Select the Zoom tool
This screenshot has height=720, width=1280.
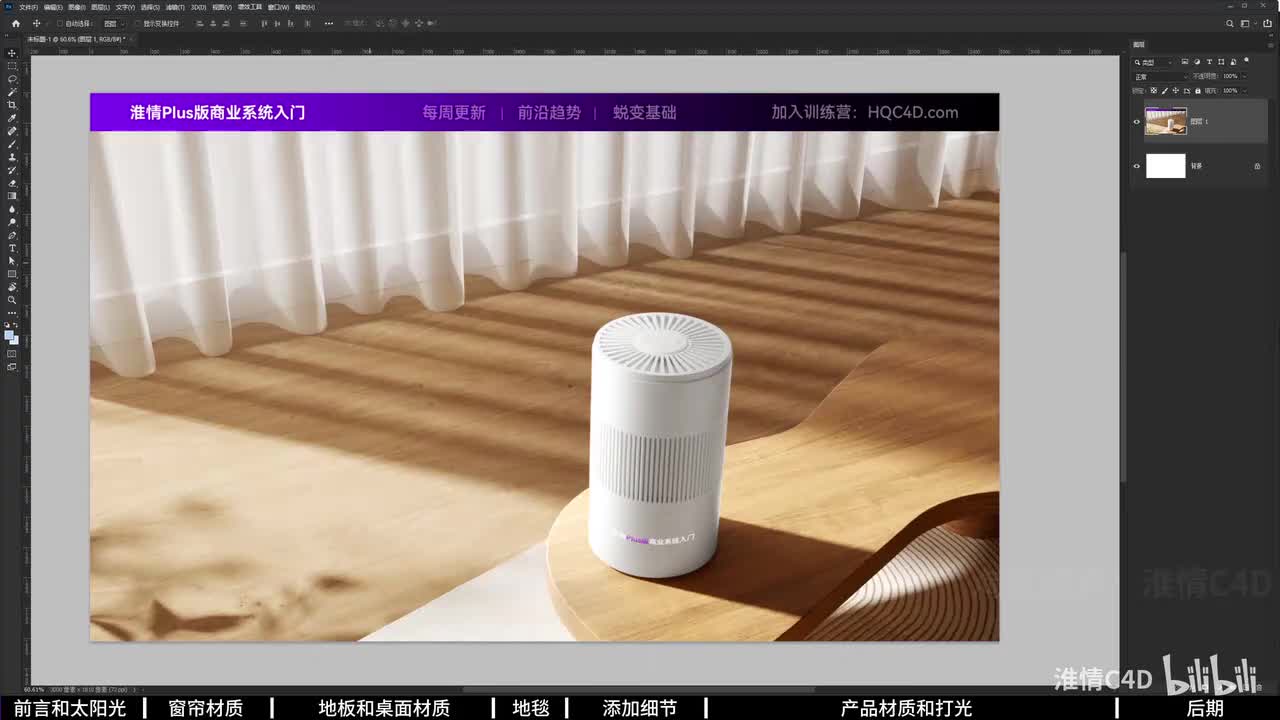12,300
